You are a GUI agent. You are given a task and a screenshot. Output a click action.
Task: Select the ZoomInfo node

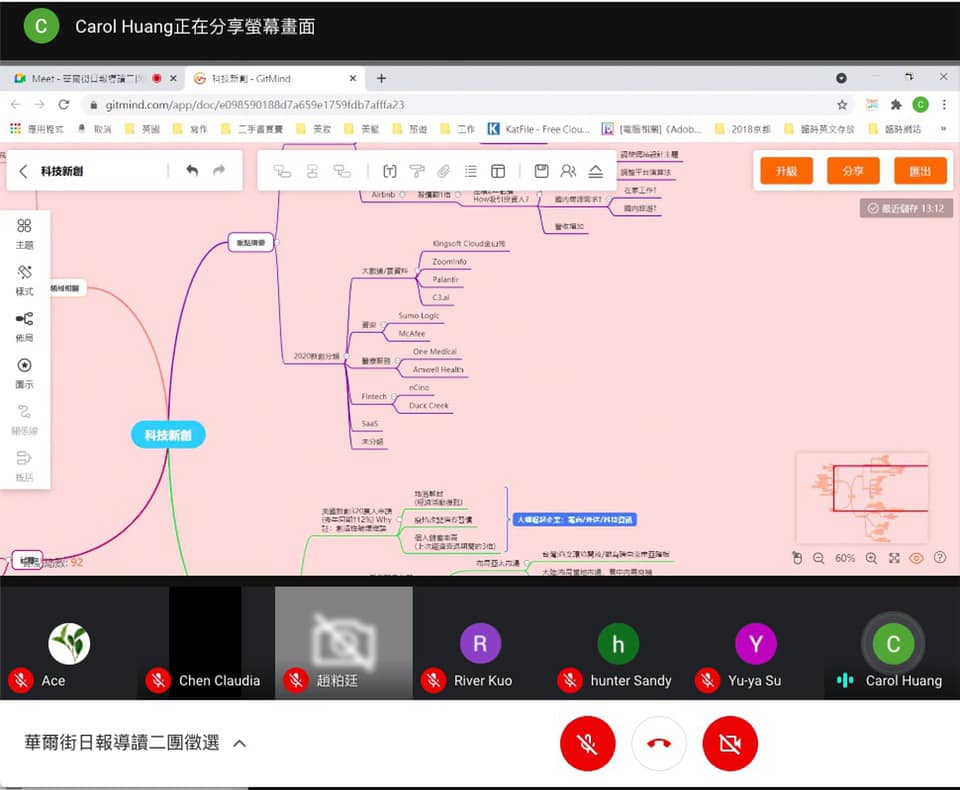click(x=449, y=262)
